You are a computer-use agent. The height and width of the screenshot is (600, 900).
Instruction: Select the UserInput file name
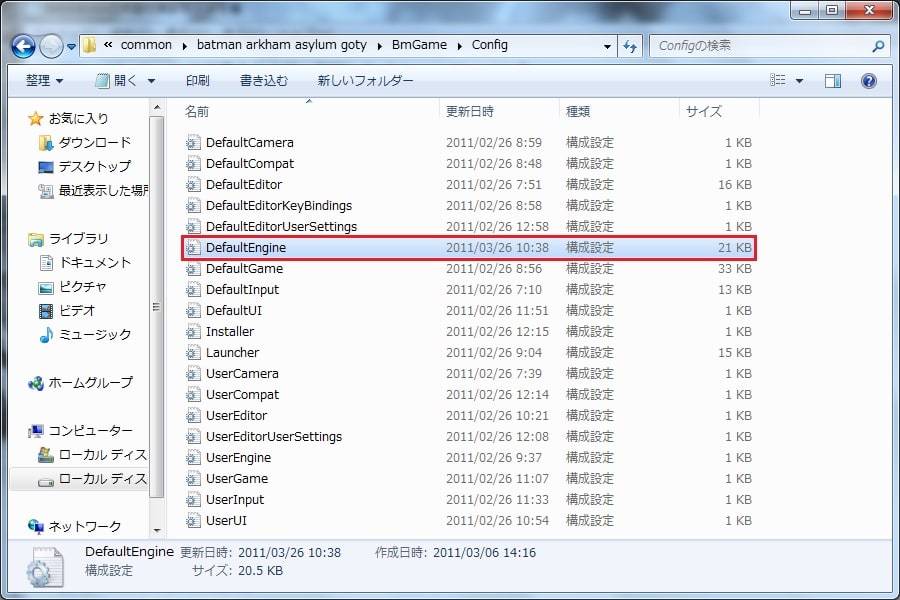(x=235, y=500)
